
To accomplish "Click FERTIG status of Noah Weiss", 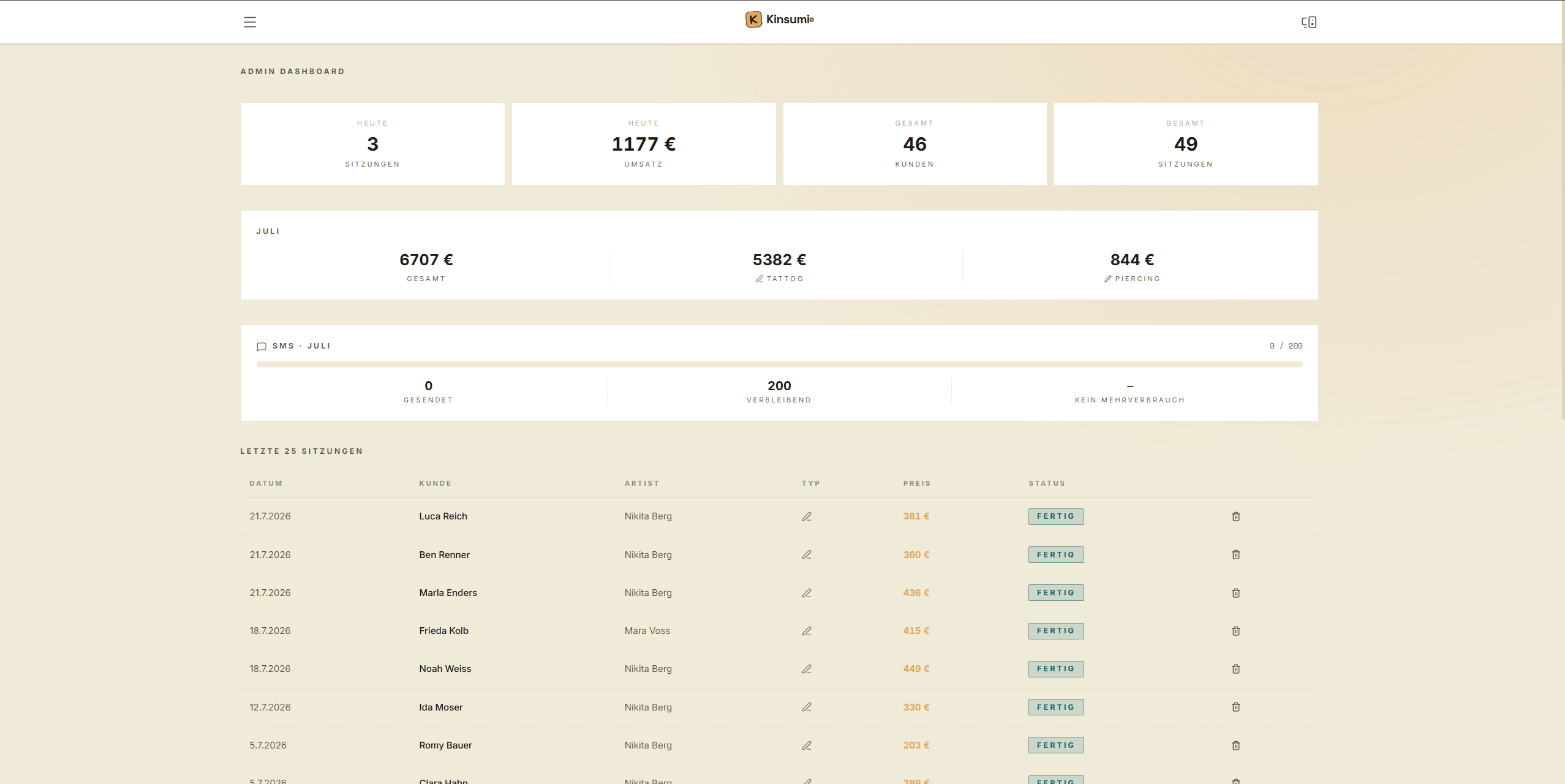I will 1055,669.
